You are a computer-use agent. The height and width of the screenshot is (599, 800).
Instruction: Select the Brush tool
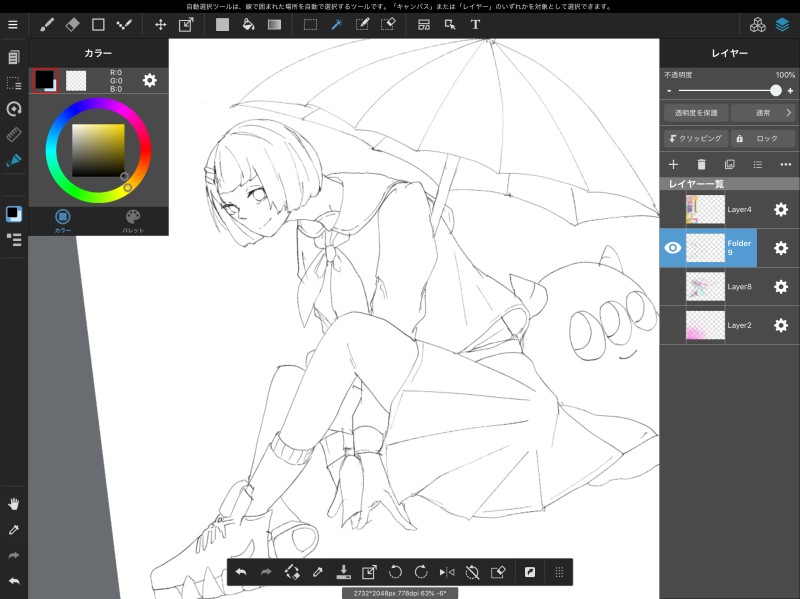(47, 24)
